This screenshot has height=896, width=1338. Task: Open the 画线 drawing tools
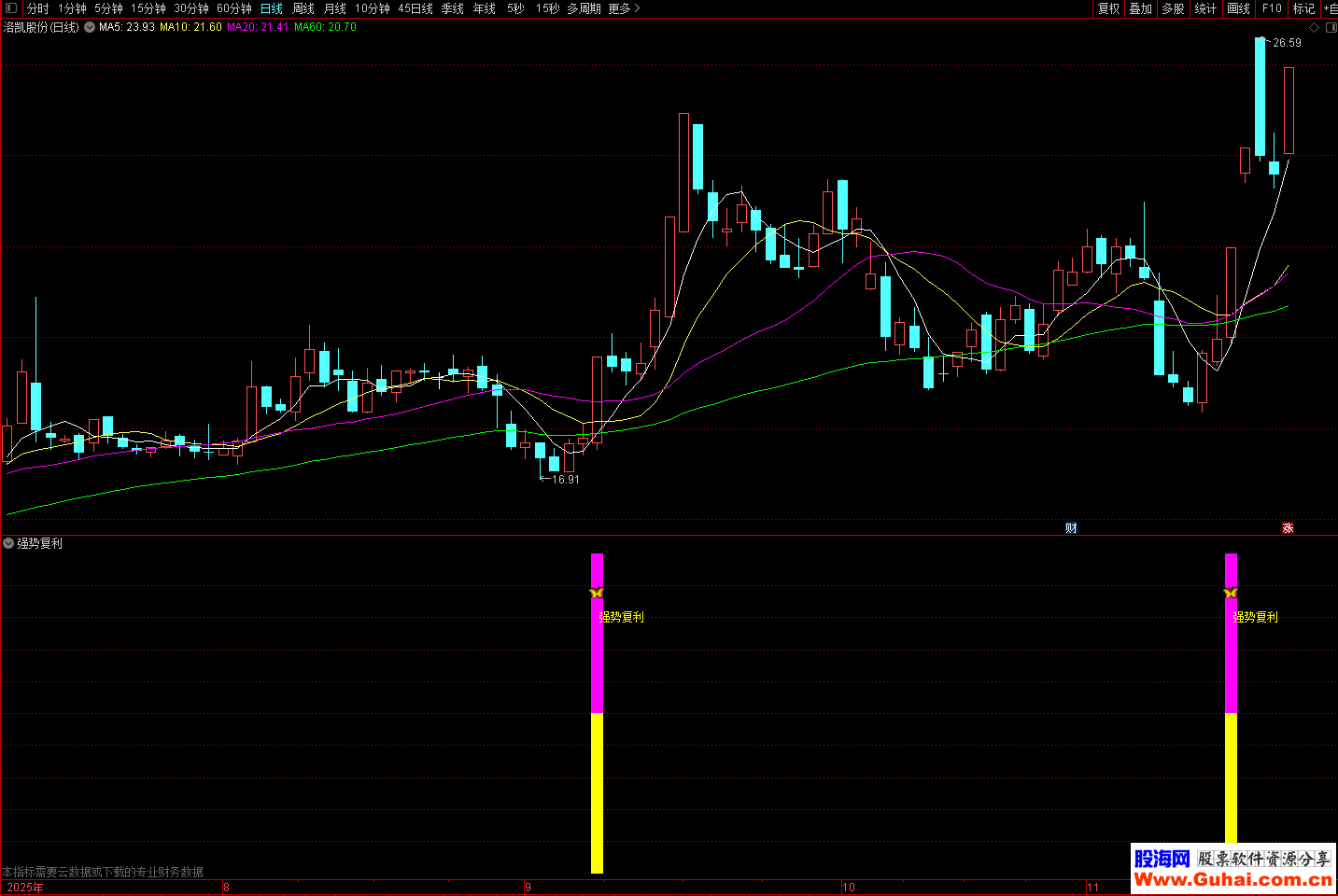point(1238,8)
